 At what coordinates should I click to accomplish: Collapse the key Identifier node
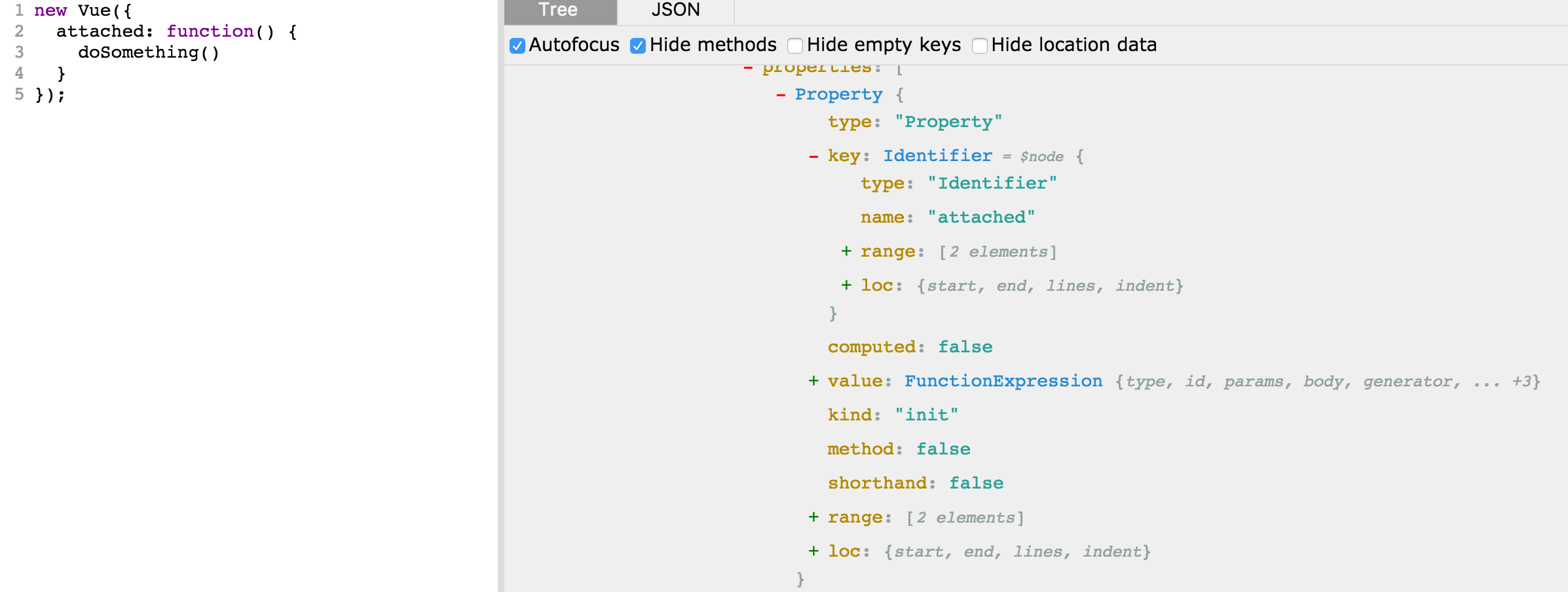[813, 156]
